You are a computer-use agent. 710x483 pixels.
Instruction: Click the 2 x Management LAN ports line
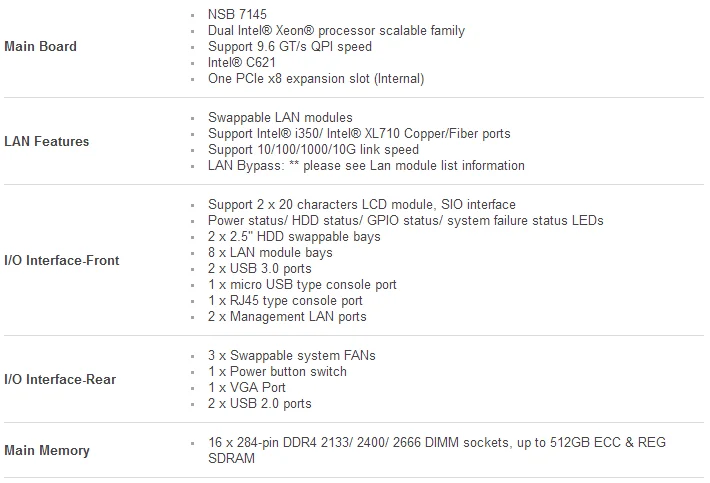click(x=287, y=317)
